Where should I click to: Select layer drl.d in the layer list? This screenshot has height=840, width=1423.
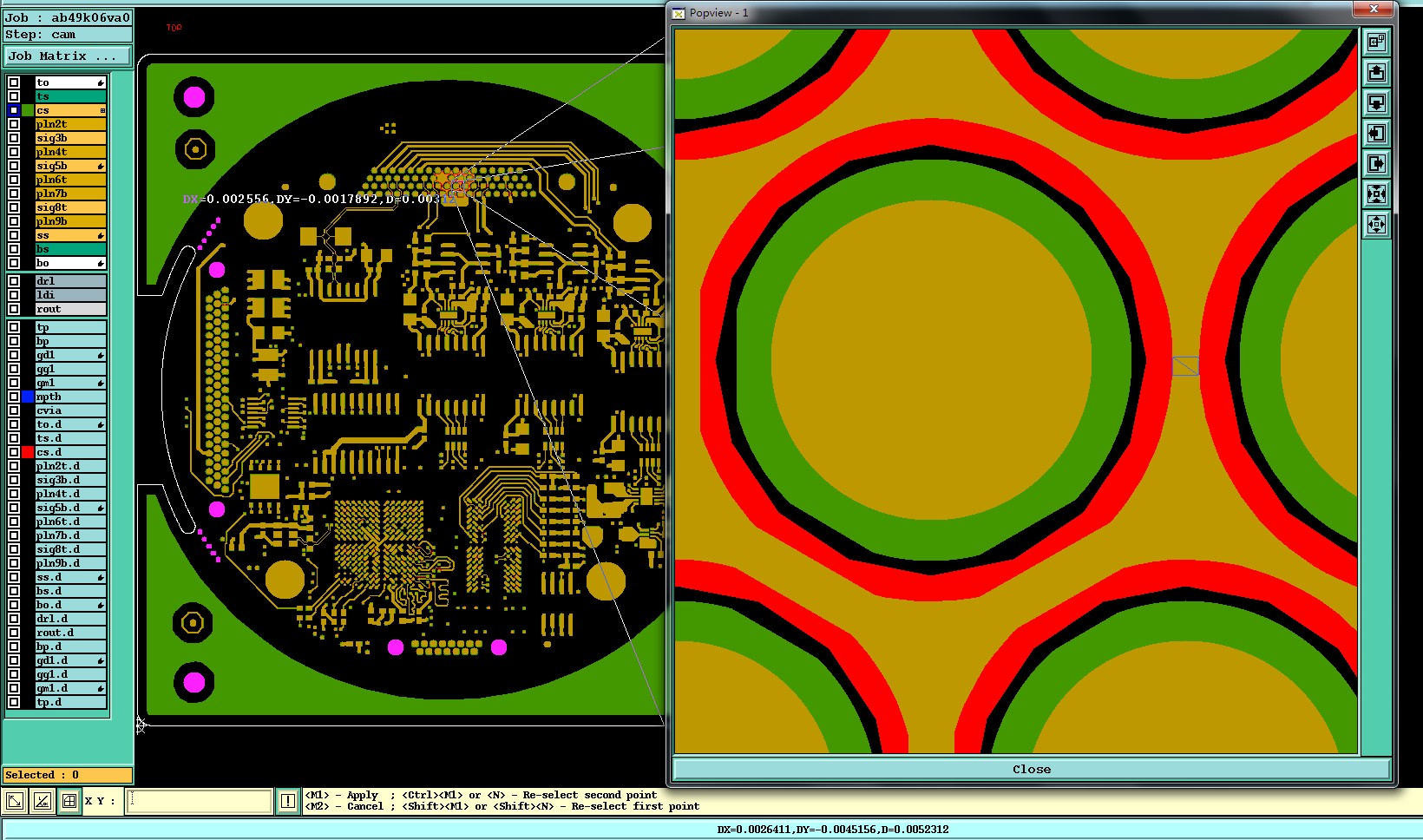[x=70, y=619]
